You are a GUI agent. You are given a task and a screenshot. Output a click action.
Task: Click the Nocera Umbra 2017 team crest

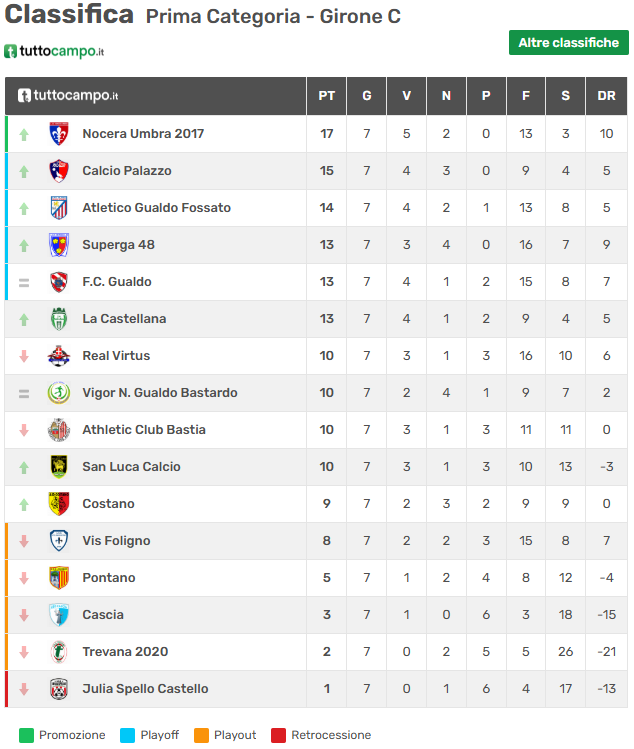[59, 134]
